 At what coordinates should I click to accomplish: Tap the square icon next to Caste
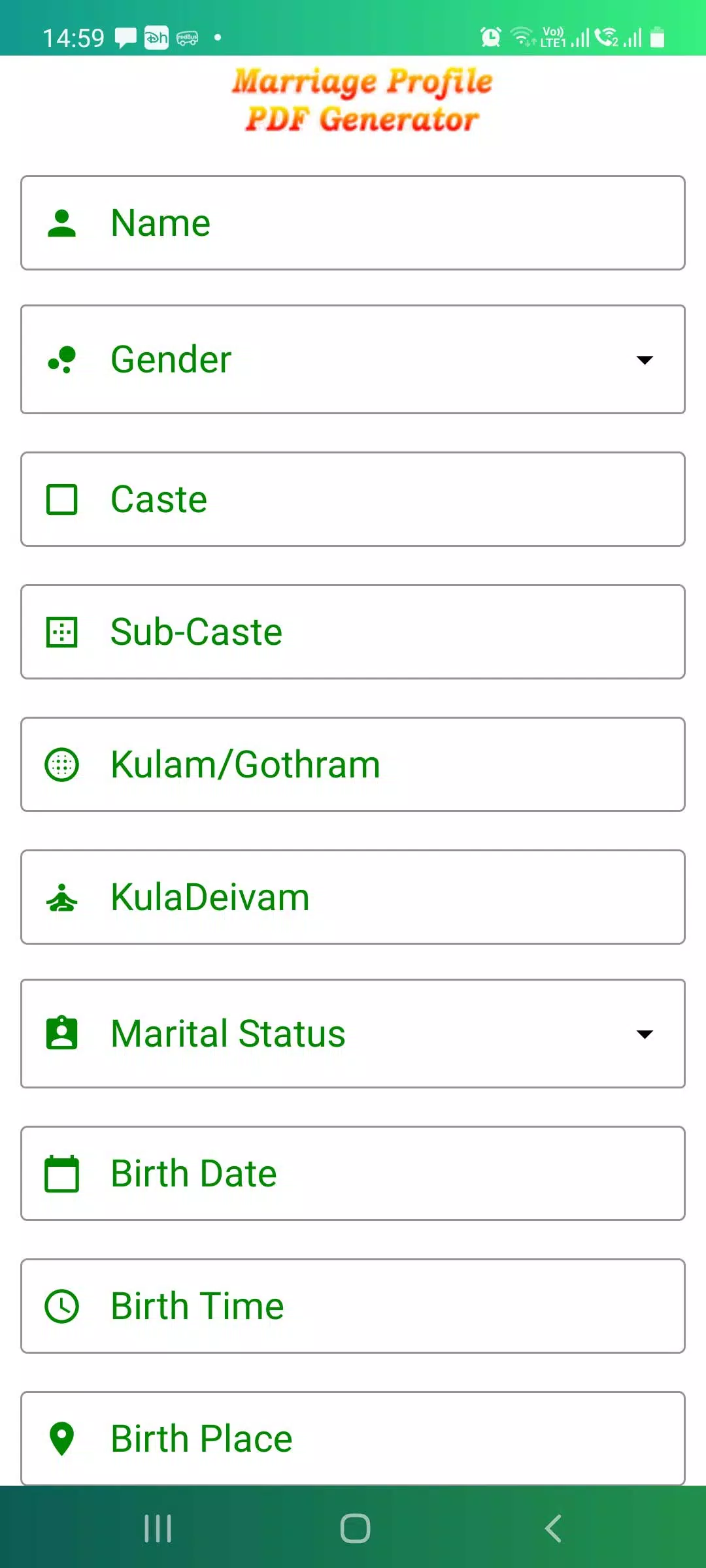point(62,500)
